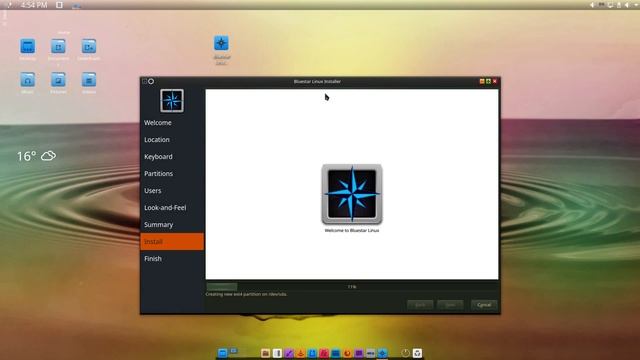The height and width of the screenshot is (360, 640).
Task: Click the circular pin button in installer titlebar
Action: [x=151, y=82]
